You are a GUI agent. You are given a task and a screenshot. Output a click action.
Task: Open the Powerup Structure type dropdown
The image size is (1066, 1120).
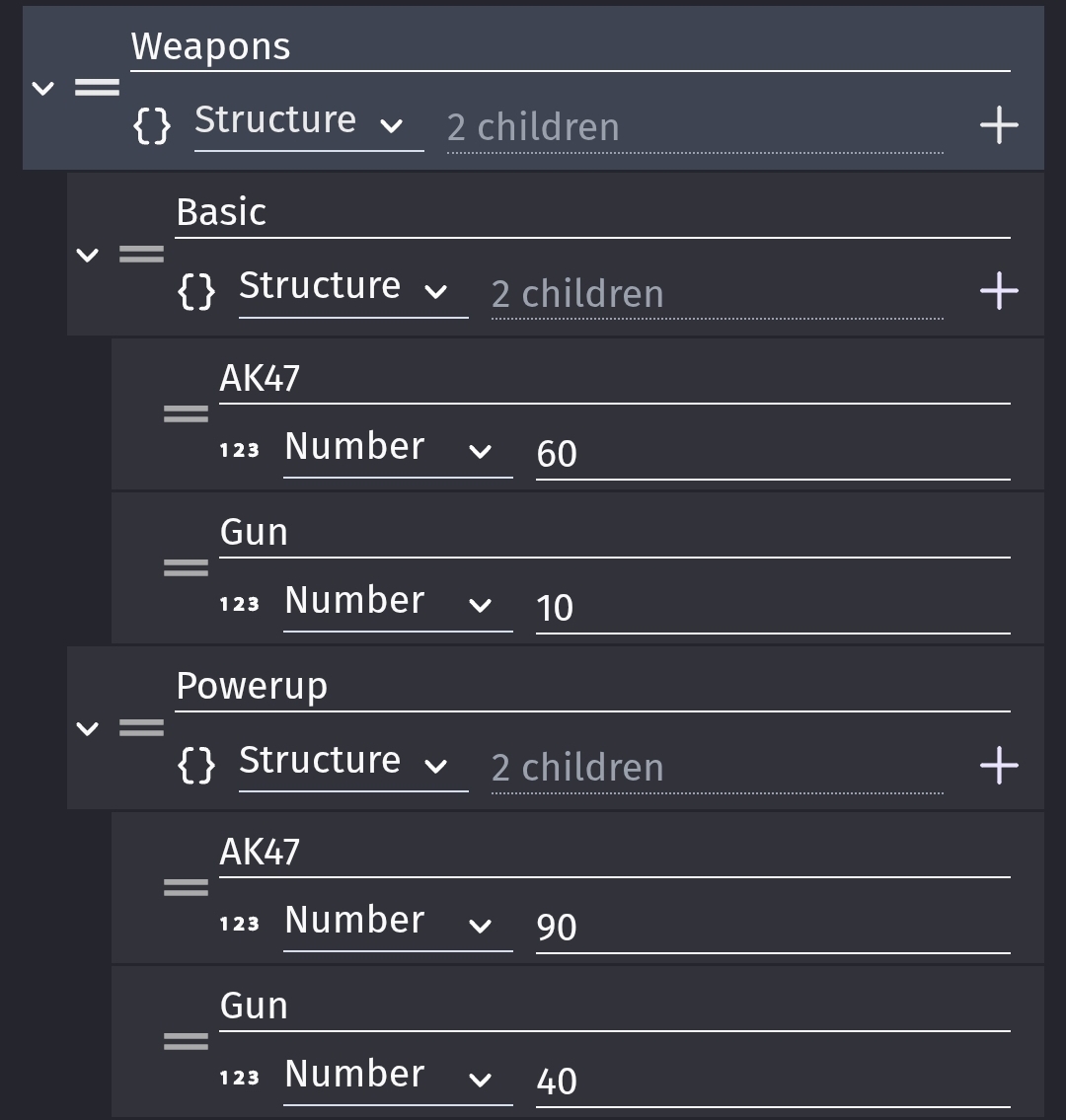pyautogui.click(x=353, y=765)
